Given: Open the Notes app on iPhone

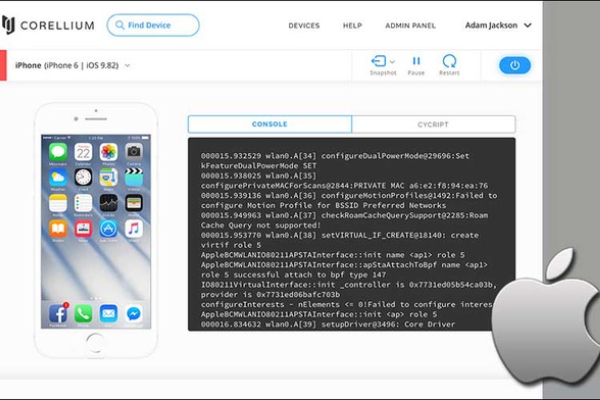Looking at the screenshot, I should [x=58, y=203].
